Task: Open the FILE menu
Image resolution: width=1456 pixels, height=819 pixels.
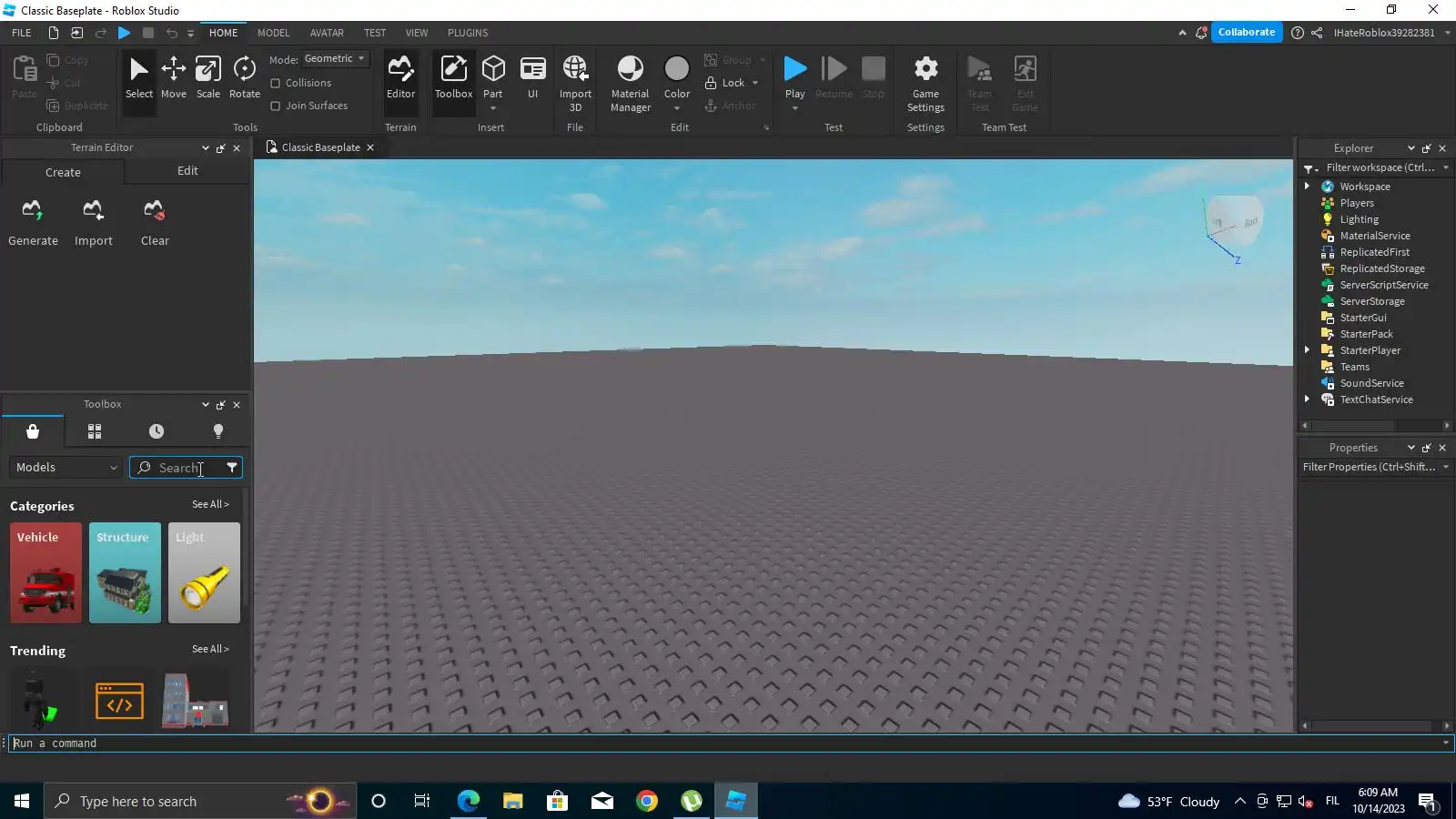Action: (x=22, y=33)
